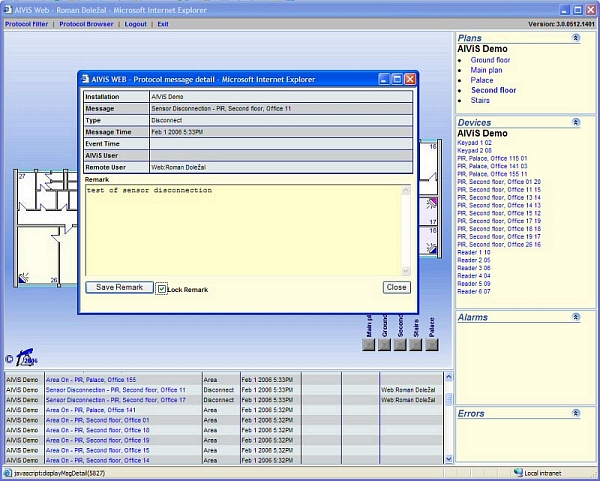Screen dimensions: 600x481
Task: Open Area On - Second floor, Office 19 message
Action: click(98, 440)
